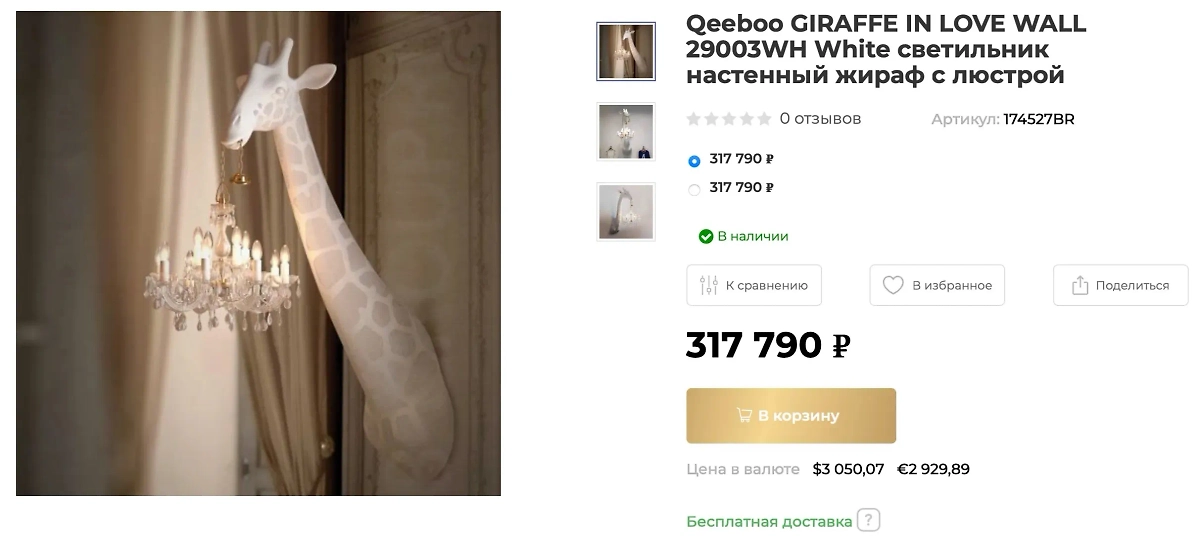Select the third giraffe lamp thumbnail

(626, 211)
